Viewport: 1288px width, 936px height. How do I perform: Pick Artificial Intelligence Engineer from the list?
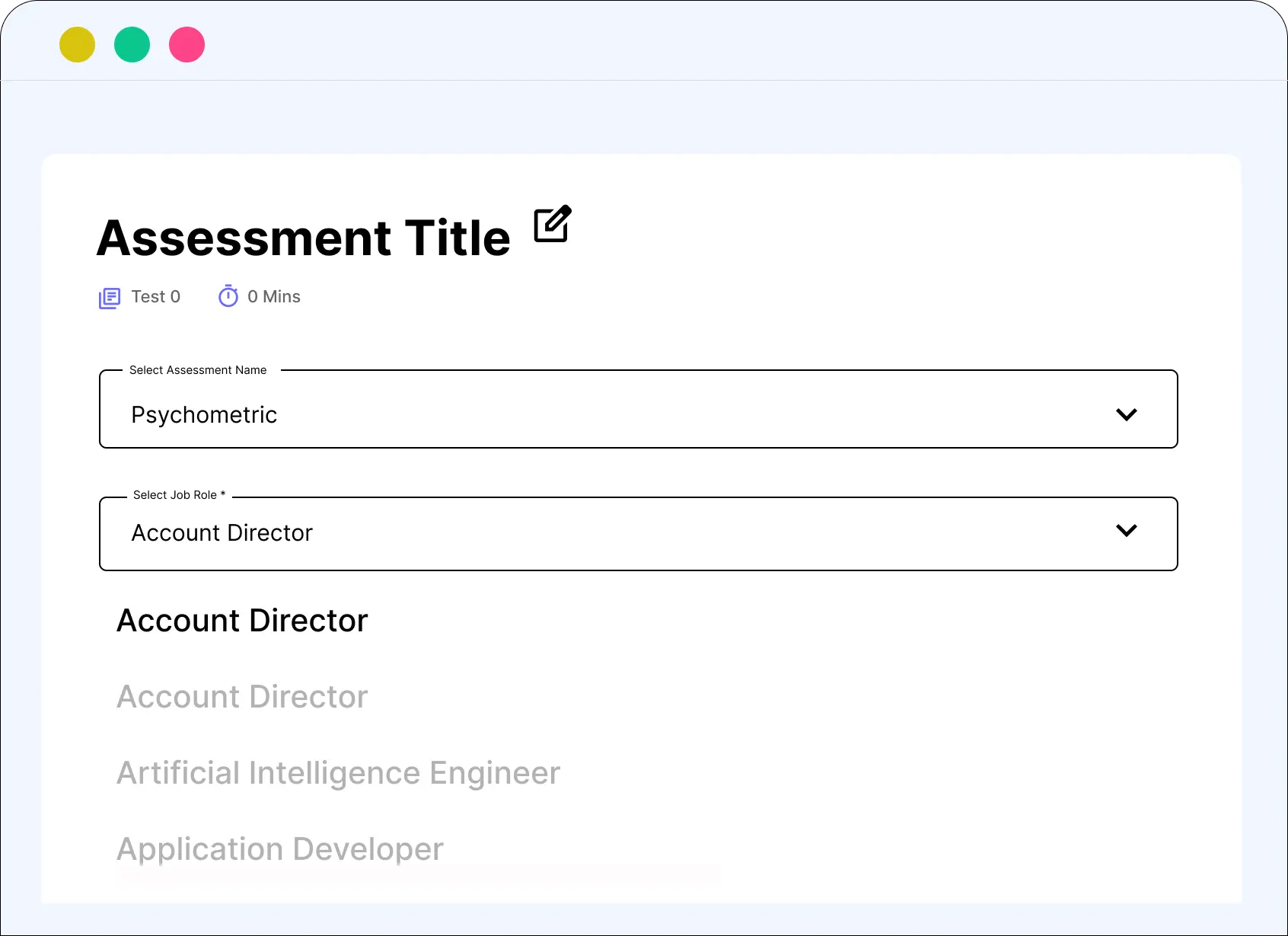338,773
